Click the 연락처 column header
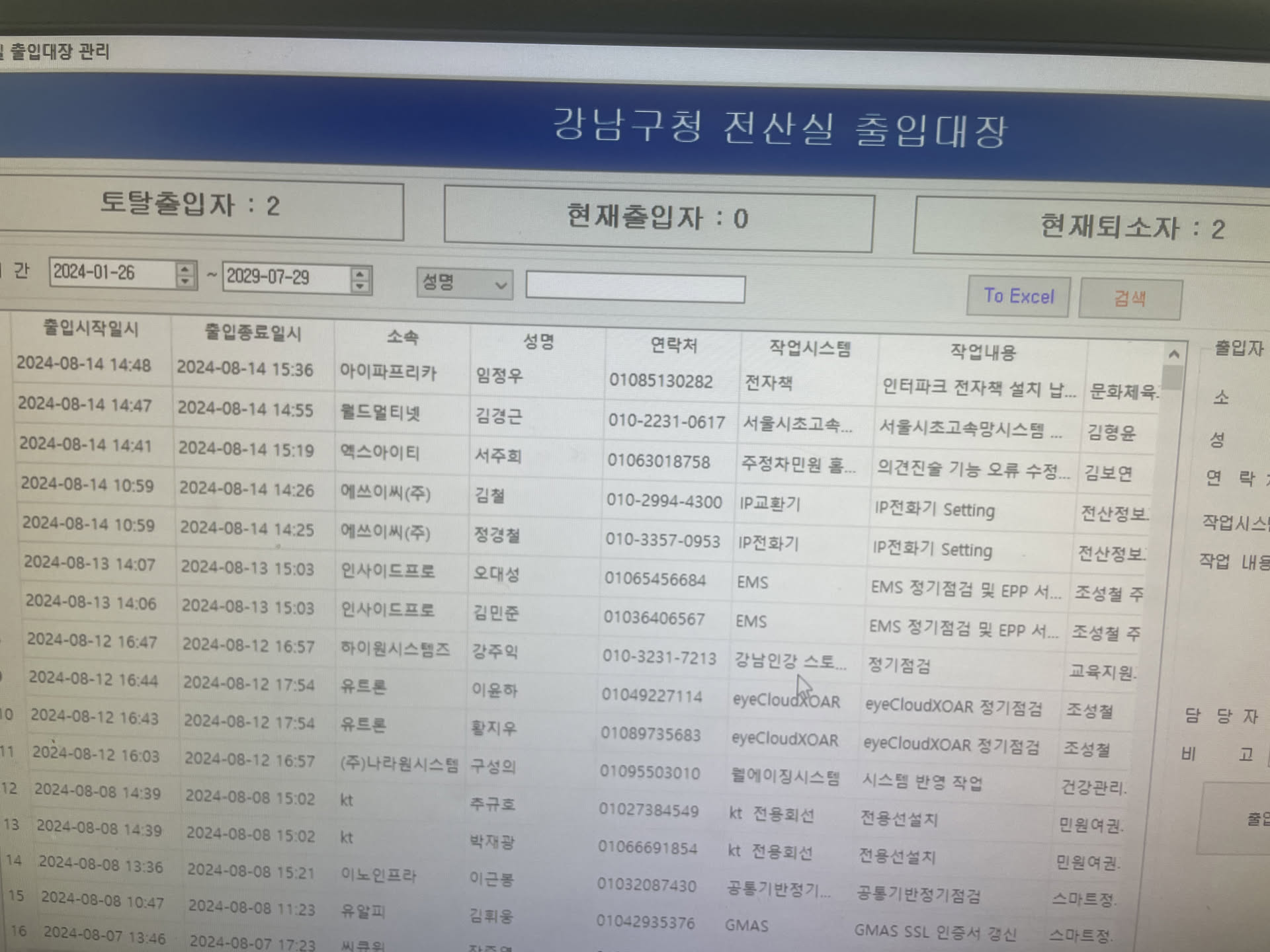 click(673, 344)
